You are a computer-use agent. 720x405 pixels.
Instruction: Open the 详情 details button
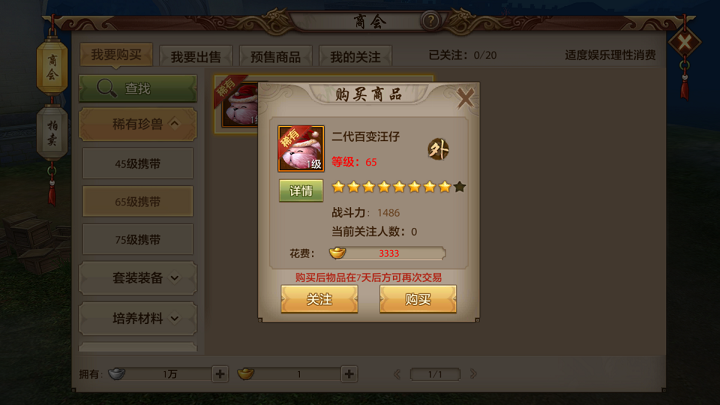pyautogui.click(x=301, y=191)
